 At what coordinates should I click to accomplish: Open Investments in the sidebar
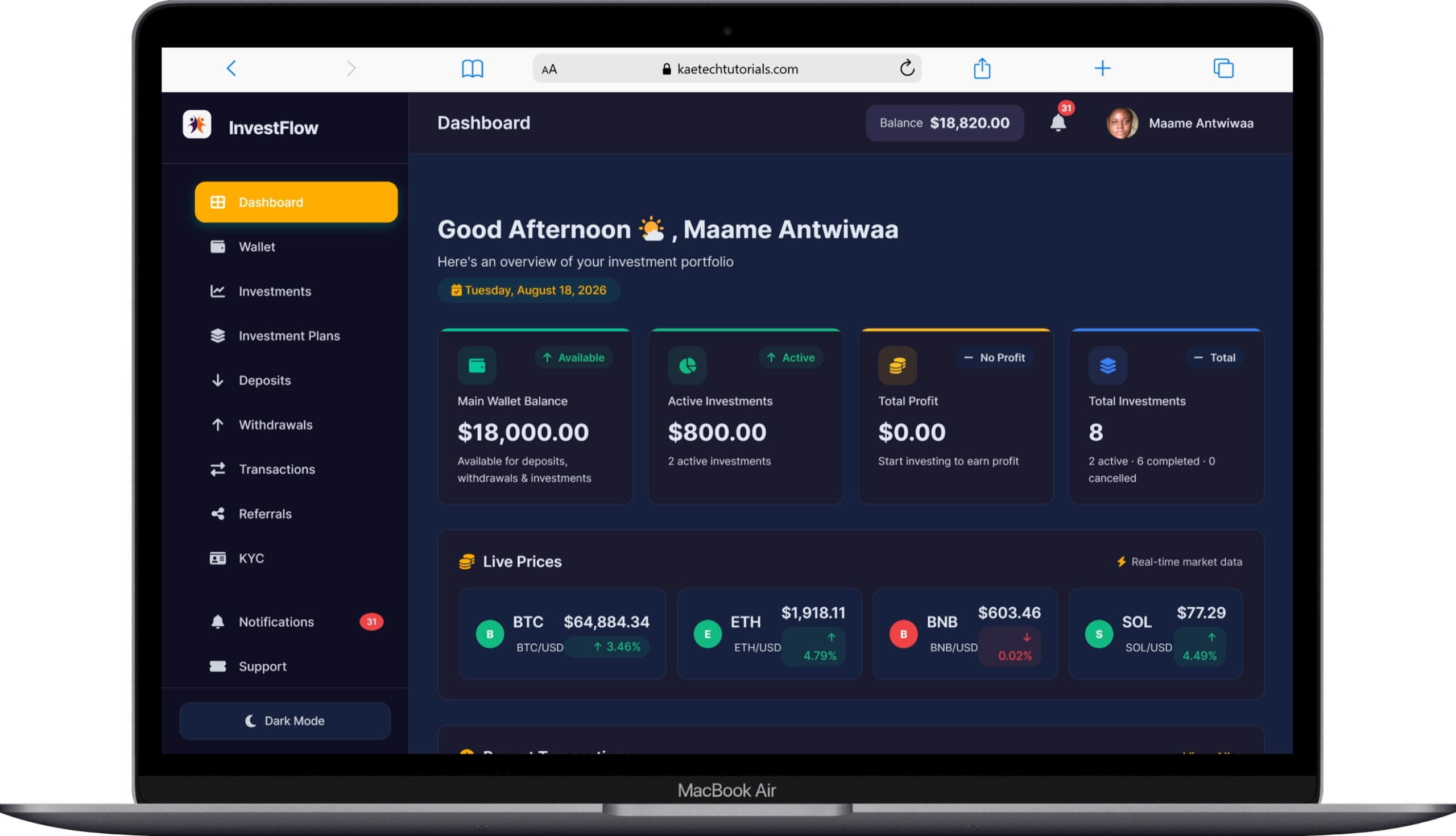[x=296, y=291]
